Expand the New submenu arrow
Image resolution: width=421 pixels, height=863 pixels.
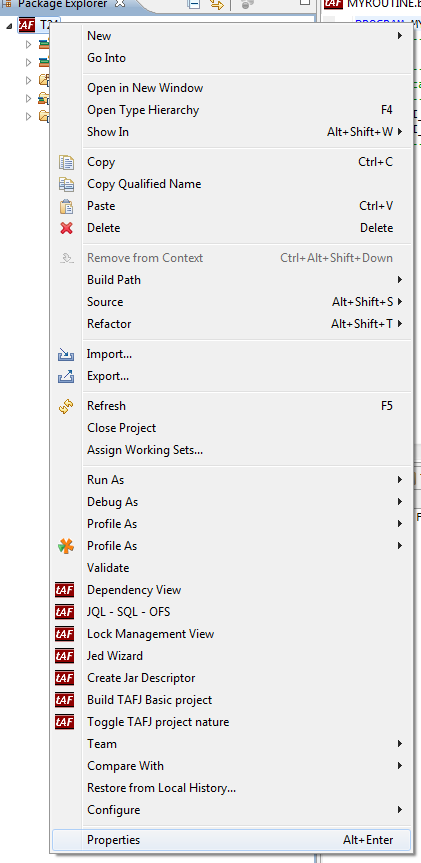(x=400, y=36)
